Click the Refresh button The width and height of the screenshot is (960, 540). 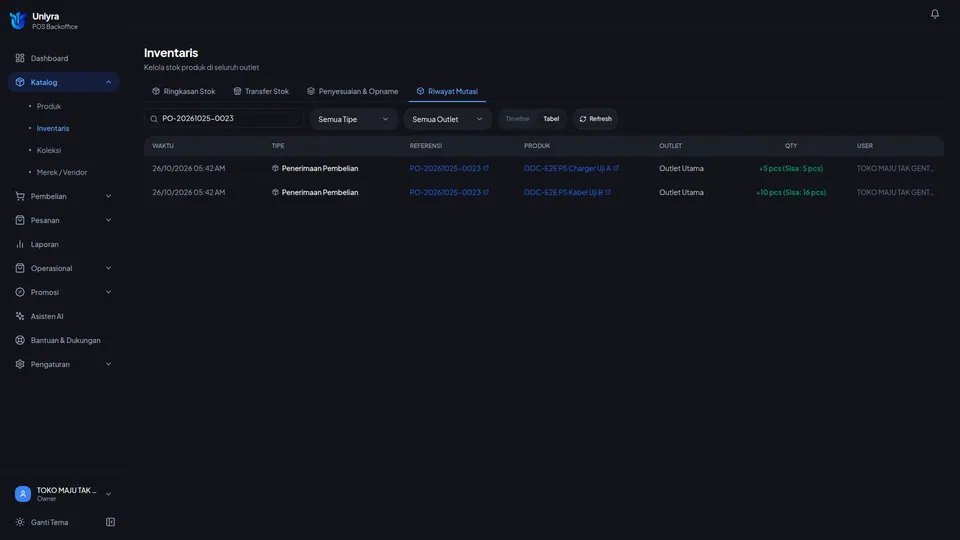pos(596,119)
